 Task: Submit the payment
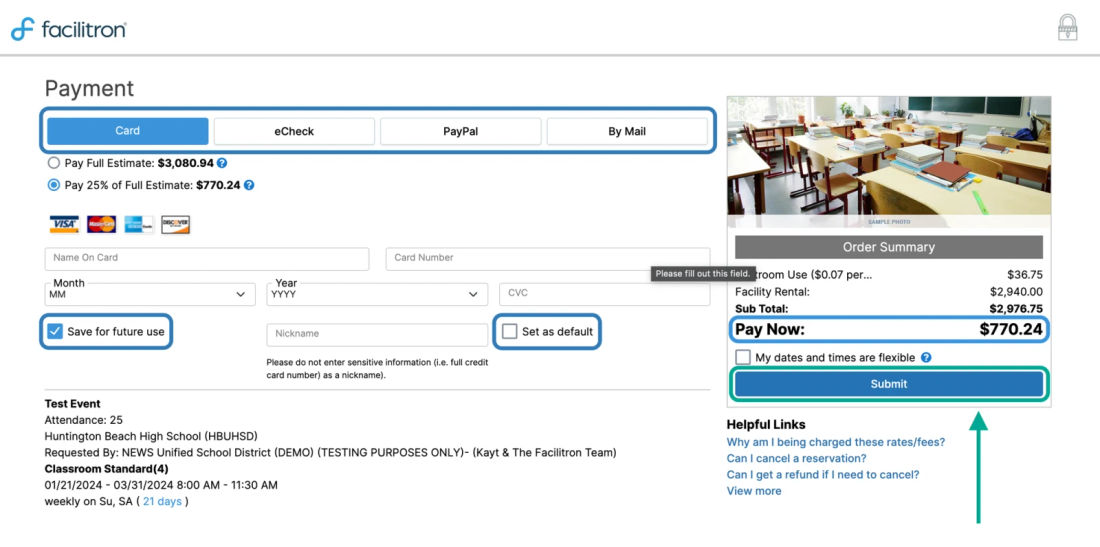(x=889, y=384)
